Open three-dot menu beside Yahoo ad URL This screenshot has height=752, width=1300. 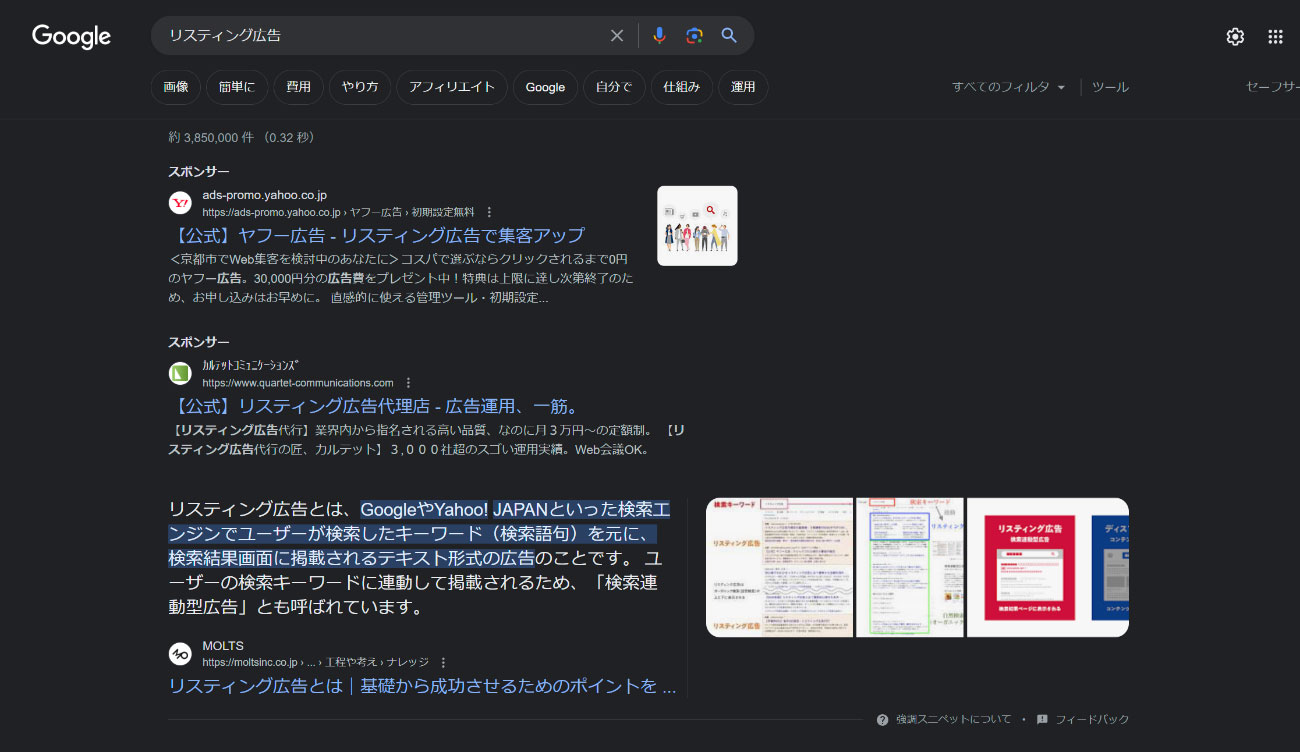(489, 212)
